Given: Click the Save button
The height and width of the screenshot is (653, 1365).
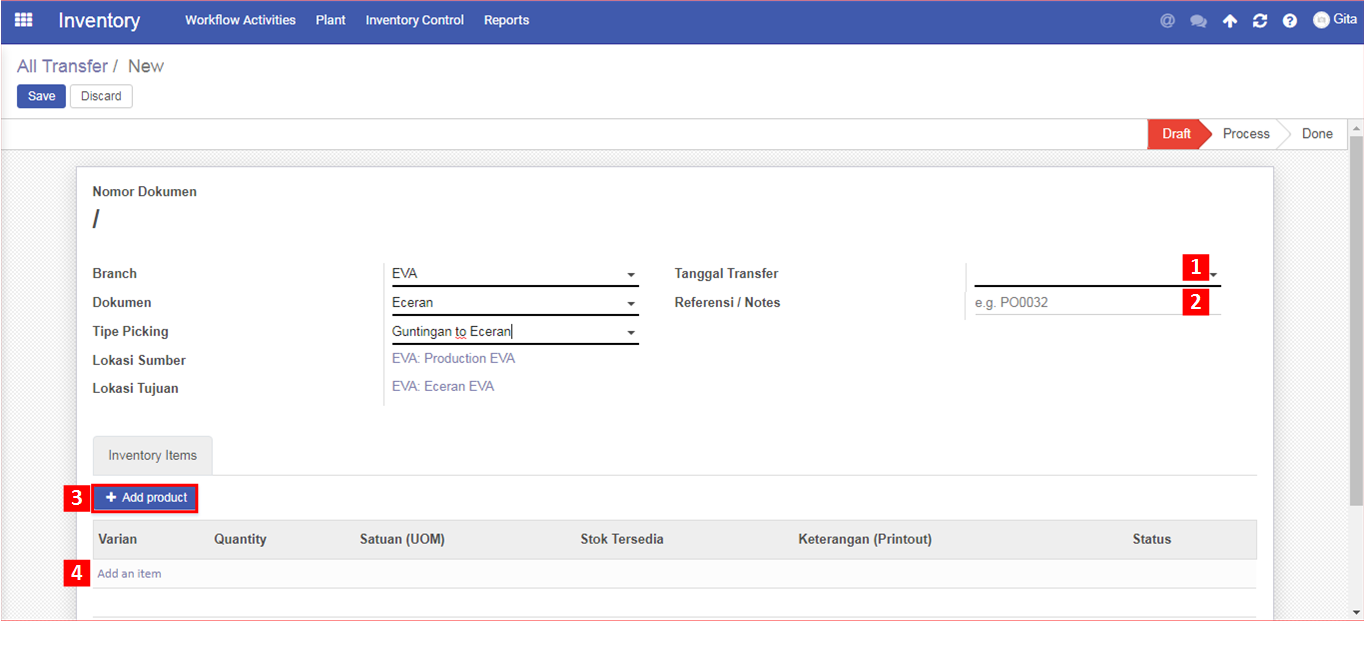Looking at the screenshot, I should pos(41,96).
